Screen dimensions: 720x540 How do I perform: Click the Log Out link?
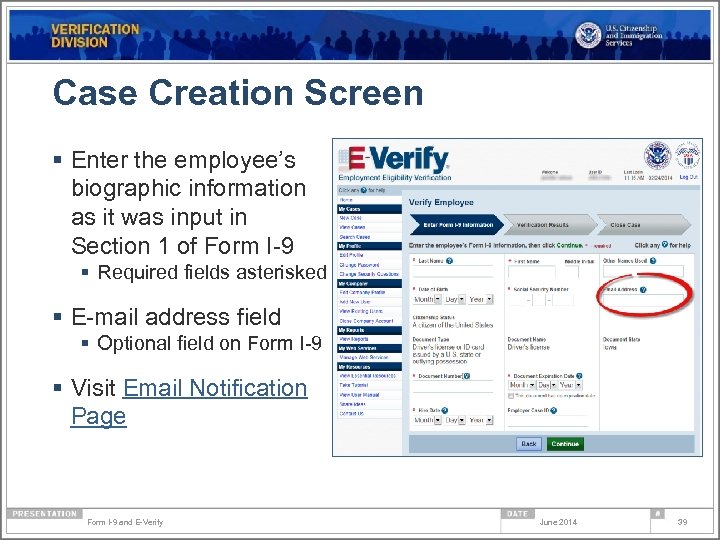tap(688, 177)
